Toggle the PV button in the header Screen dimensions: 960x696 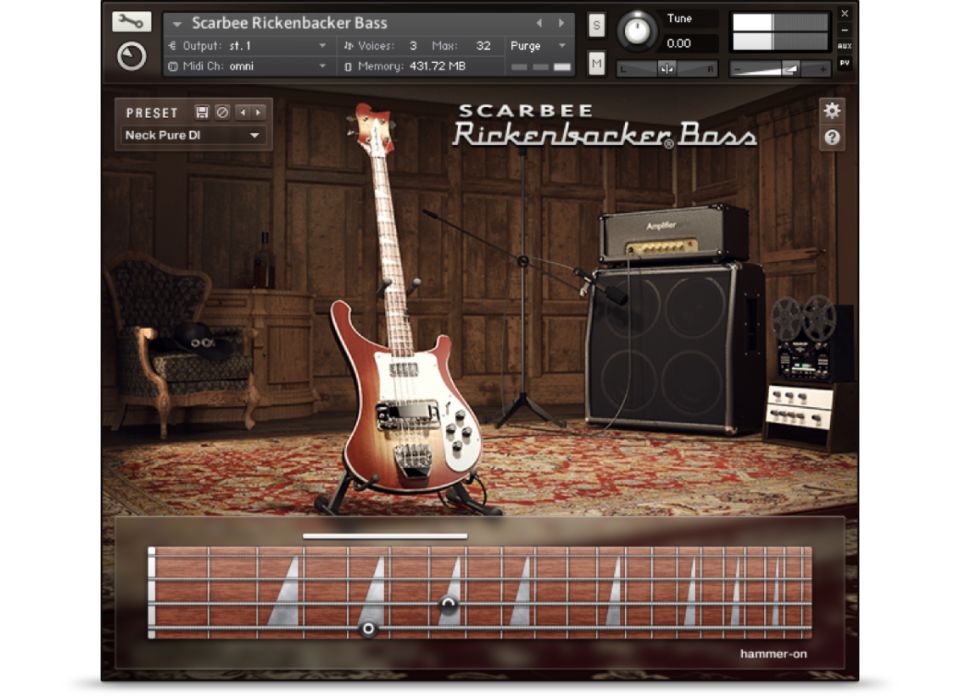845,63
